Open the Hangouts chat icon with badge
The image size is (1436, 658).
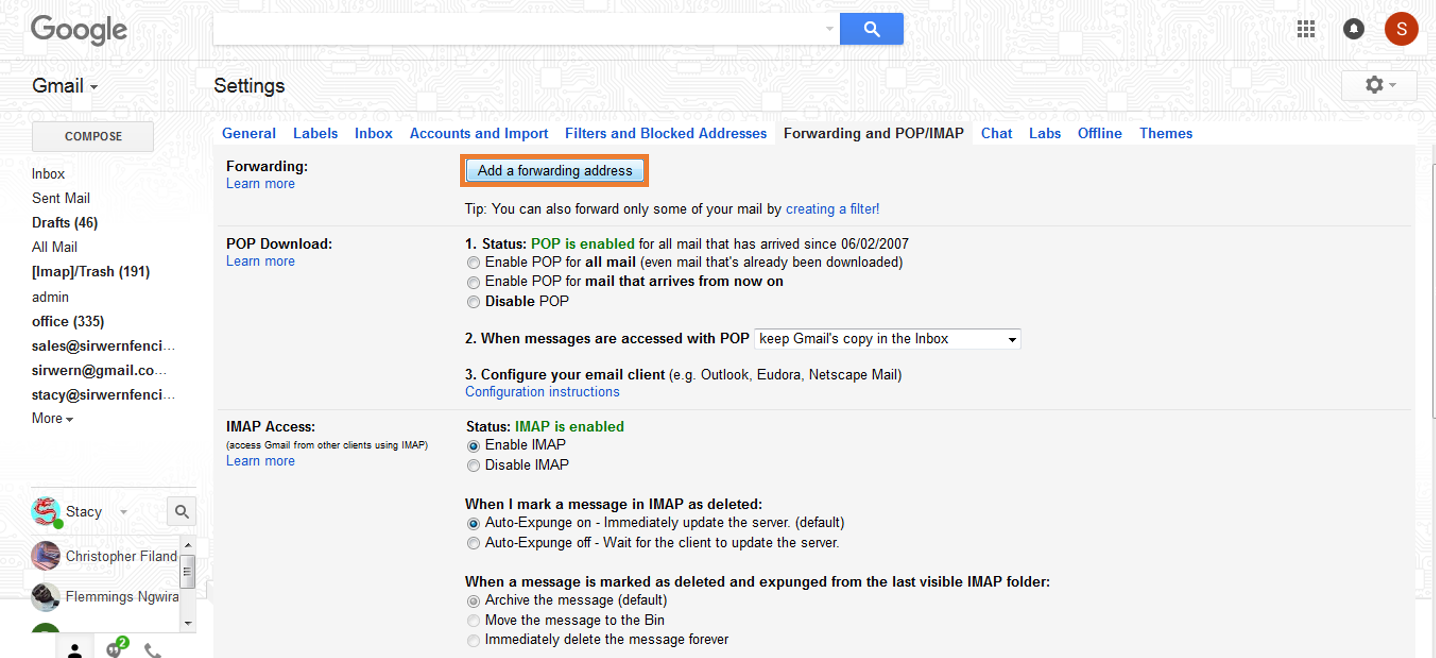pyautogui.click(x=114, y=649)
